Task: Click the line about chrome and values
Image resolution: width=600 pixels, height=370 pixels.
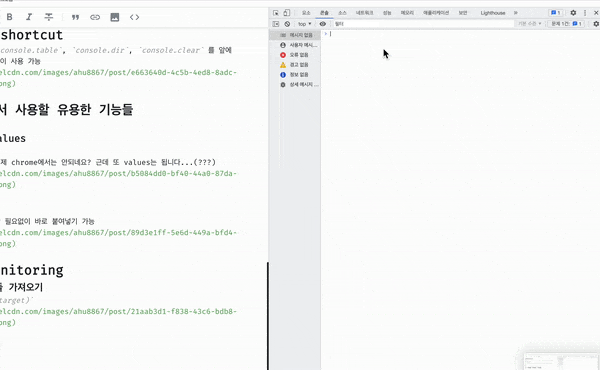Action: (x=108, y=162)
